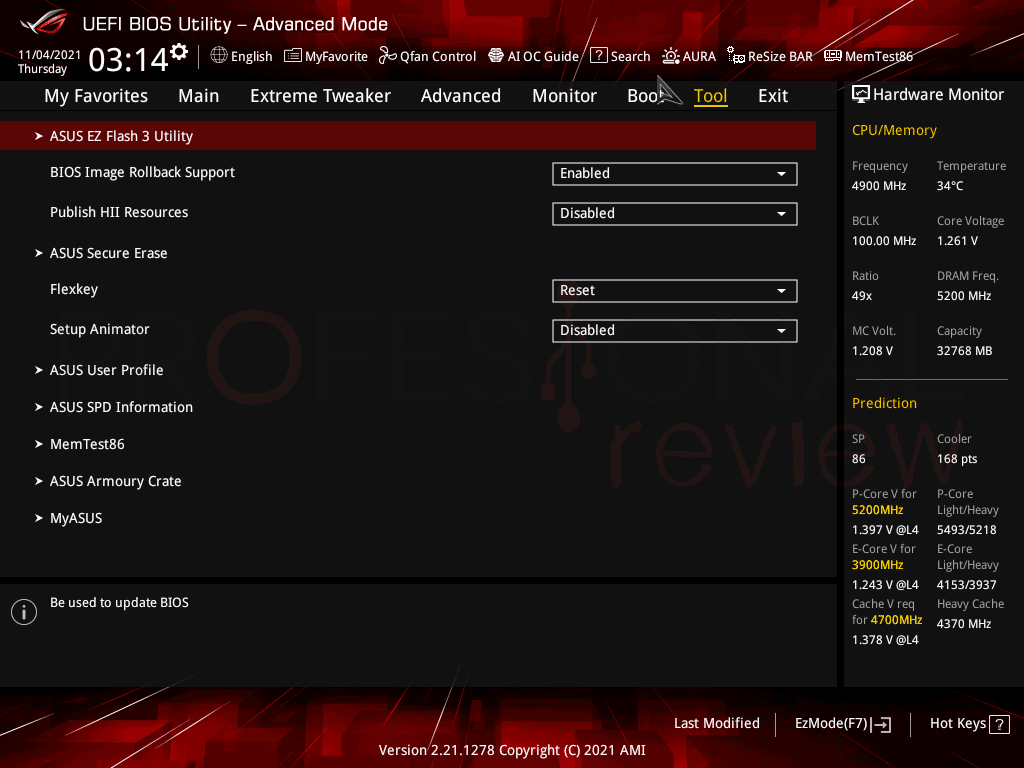Screen dimensions: 1024x768
Task: Click the Hardware Monitor display icon
Action: pyautogui.click(x=861, y=95)
